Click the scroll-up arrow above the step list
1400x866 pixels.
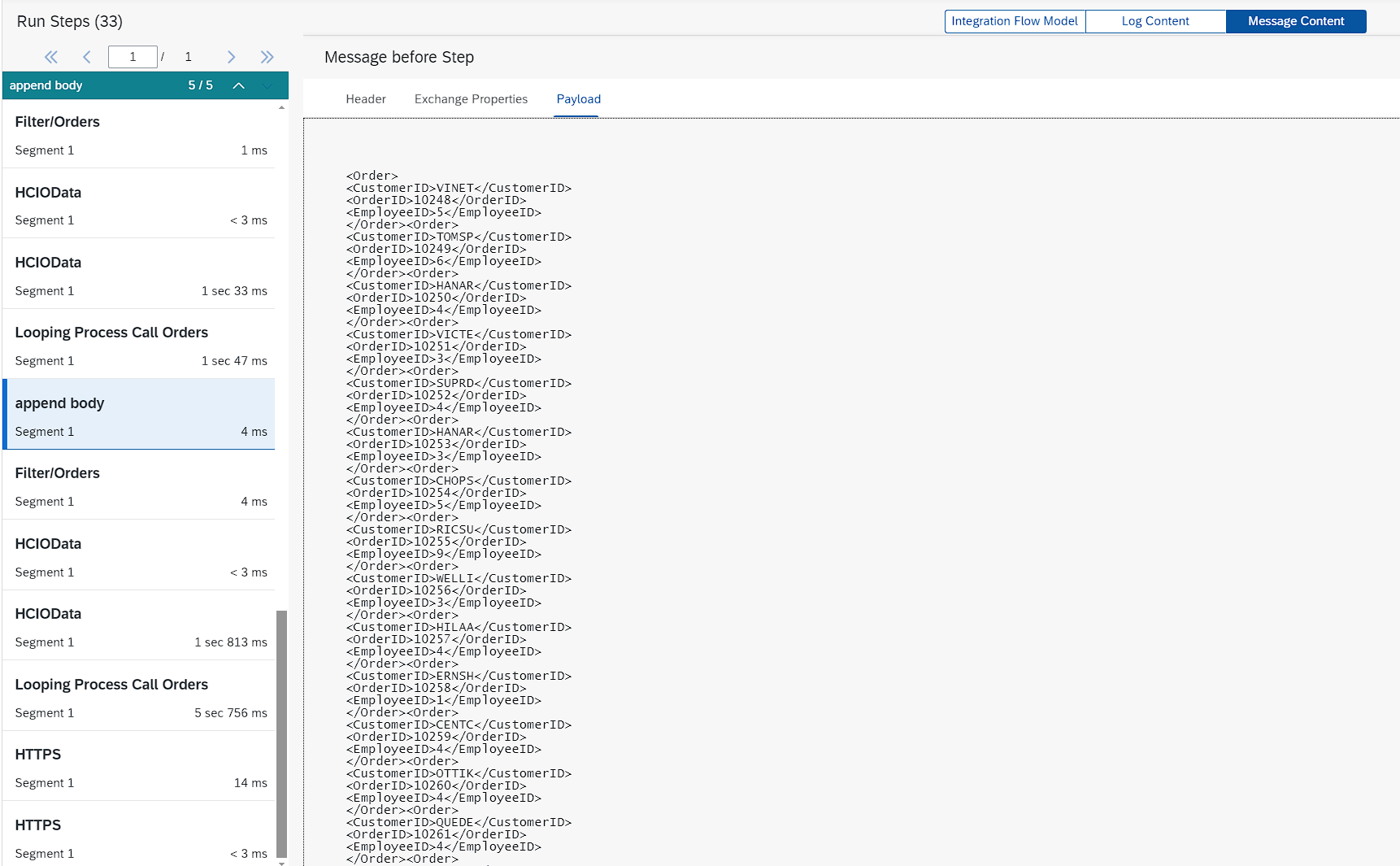(280, 106)
